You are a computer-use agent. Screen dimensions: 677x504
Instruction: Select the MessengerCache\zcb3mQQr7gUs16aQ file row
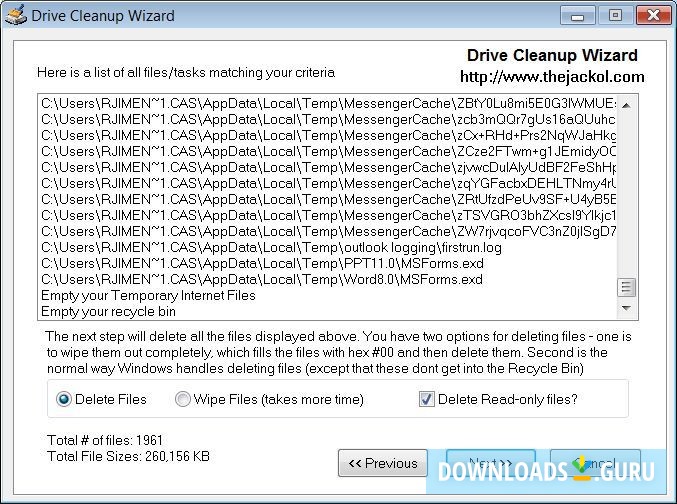pyautogui.click(x=328, y=120)
